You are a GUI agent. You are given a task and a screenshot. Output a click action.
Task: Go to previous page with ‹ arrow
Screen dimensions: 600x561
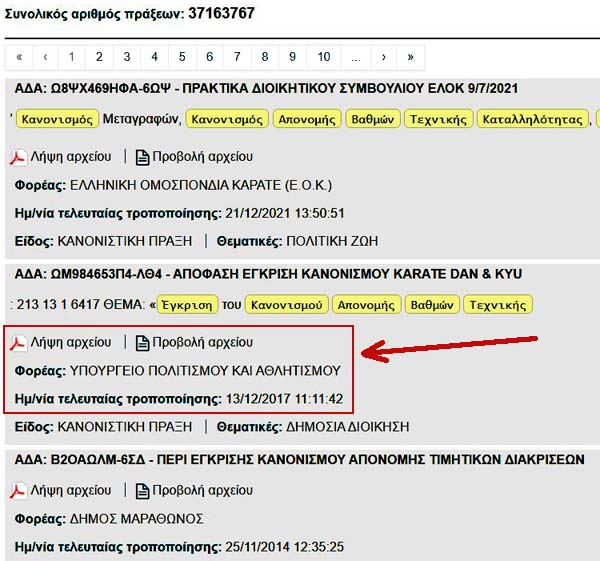point(45,56)
